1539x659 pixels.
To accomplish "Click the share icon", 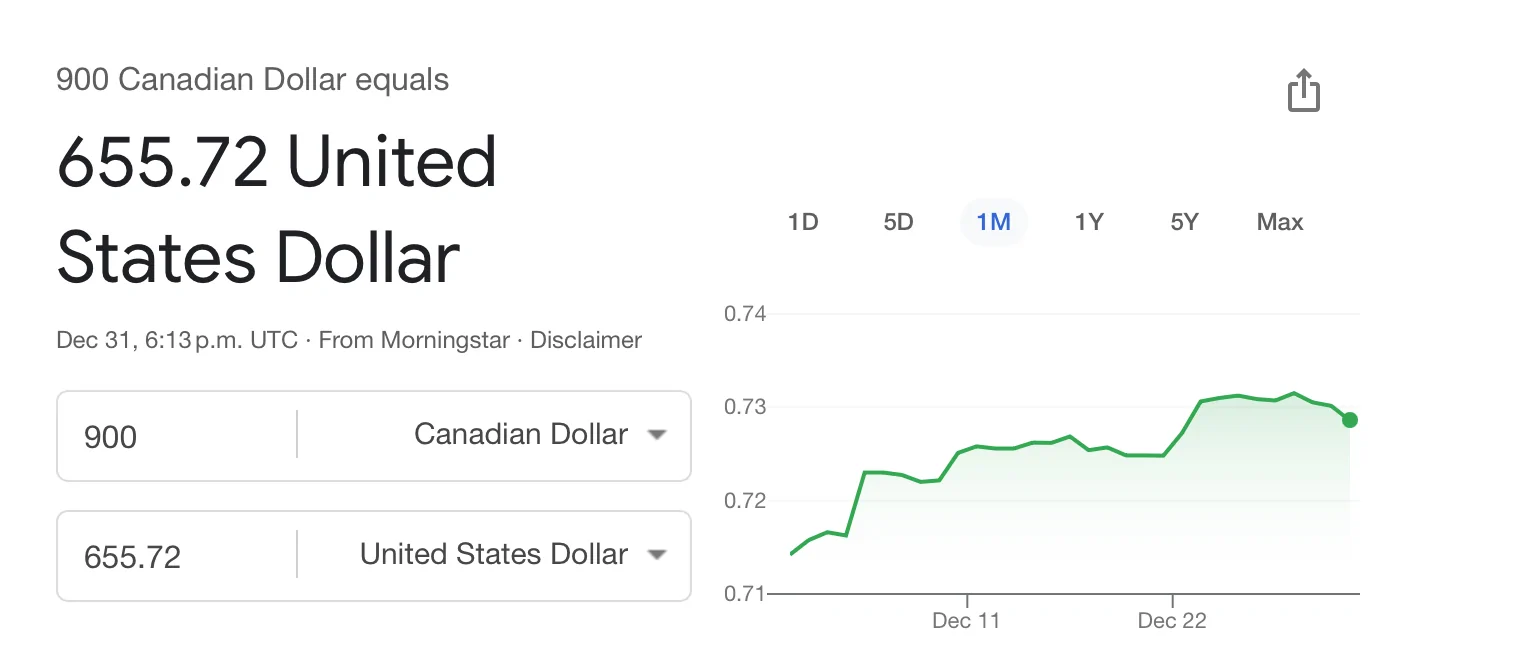I will click(x=1303, y=90).
